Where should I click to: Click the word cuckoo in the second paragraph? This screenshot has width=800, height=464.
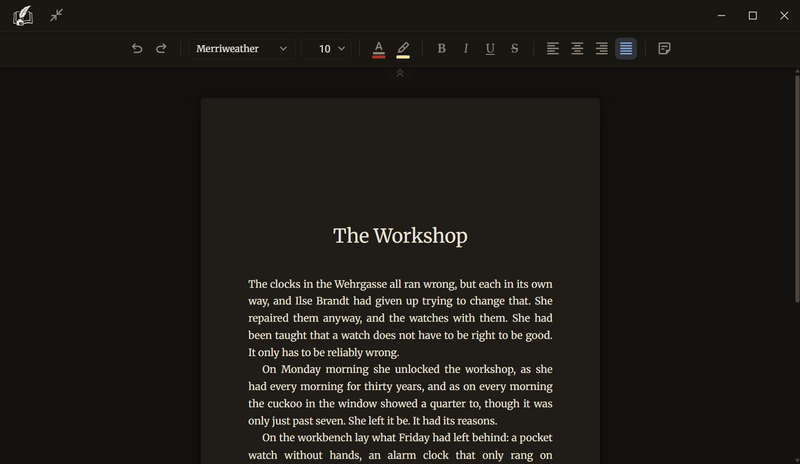285,403
